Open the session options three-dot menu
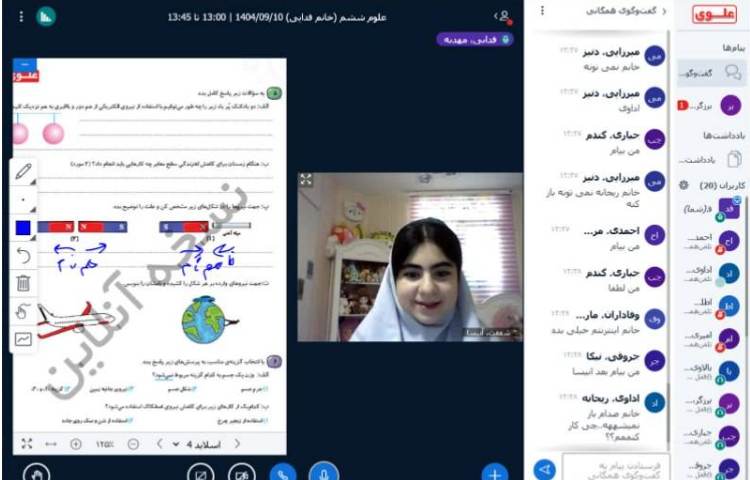Screen dimensions: 750x480 pos(21,17)
